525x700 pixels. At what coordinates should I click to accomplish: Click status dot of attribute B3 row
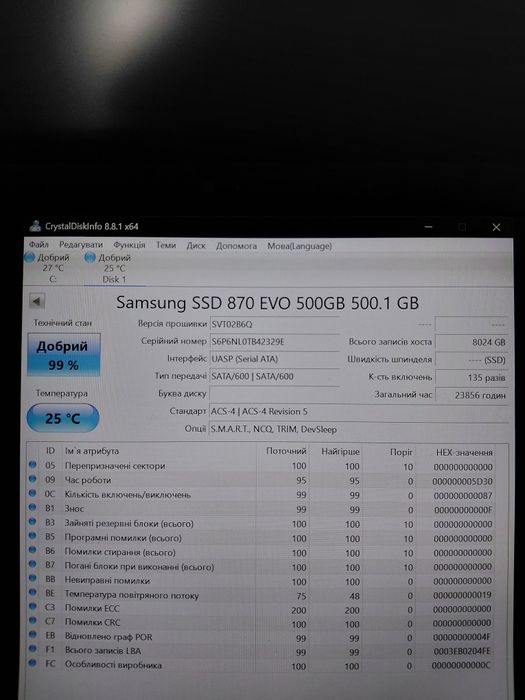tap(32, 522)
